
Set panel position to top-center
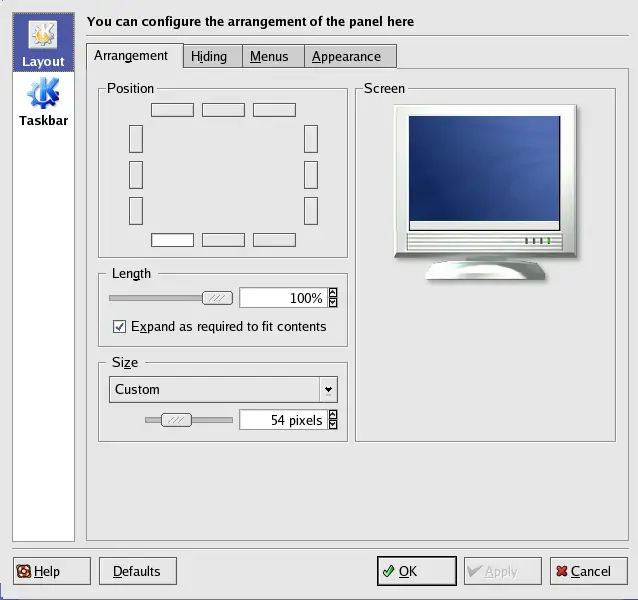point(223,110)
